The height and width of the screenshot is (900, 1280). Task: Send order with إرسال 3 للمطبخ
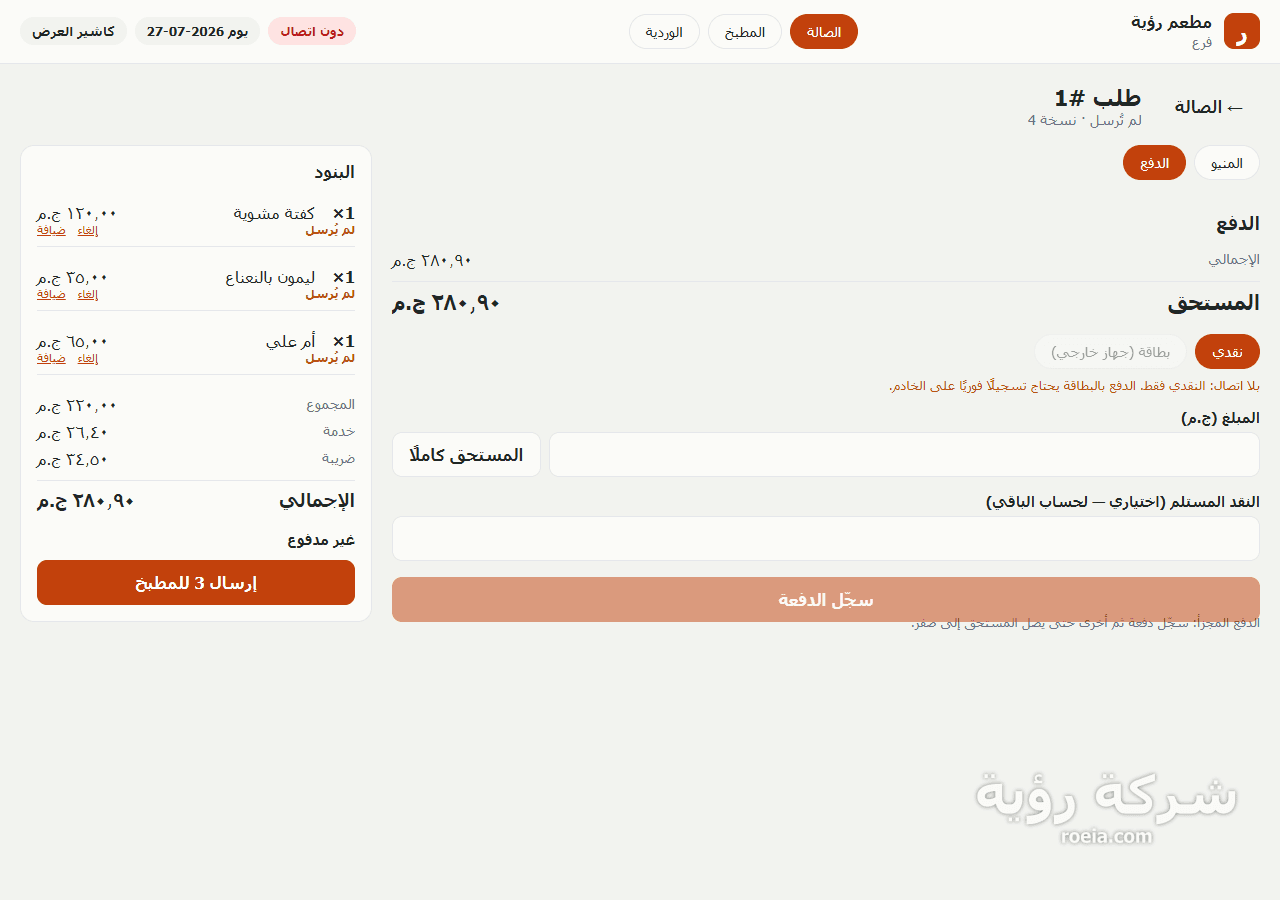[x=196, y=583]
